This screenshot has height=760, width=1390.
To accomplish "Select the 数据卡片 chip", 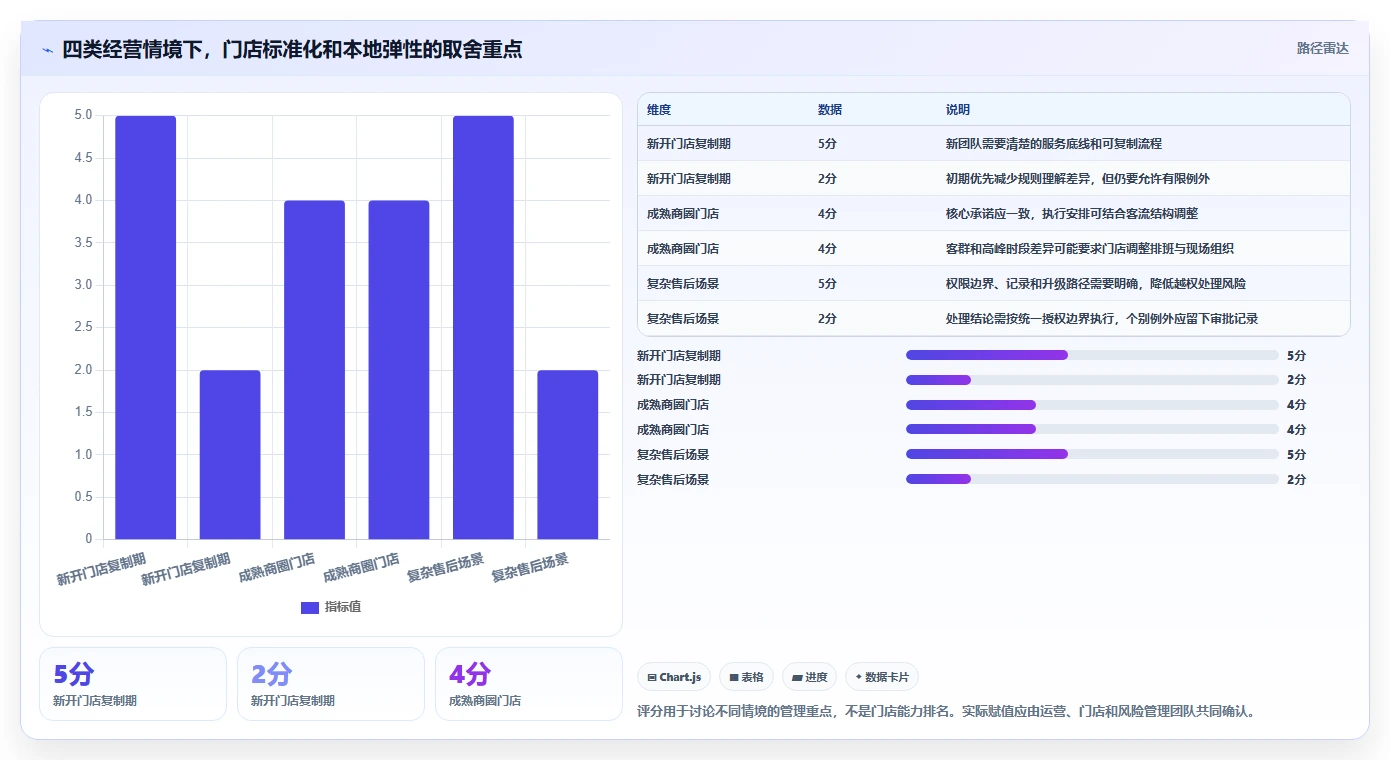I will pos(882,677).
